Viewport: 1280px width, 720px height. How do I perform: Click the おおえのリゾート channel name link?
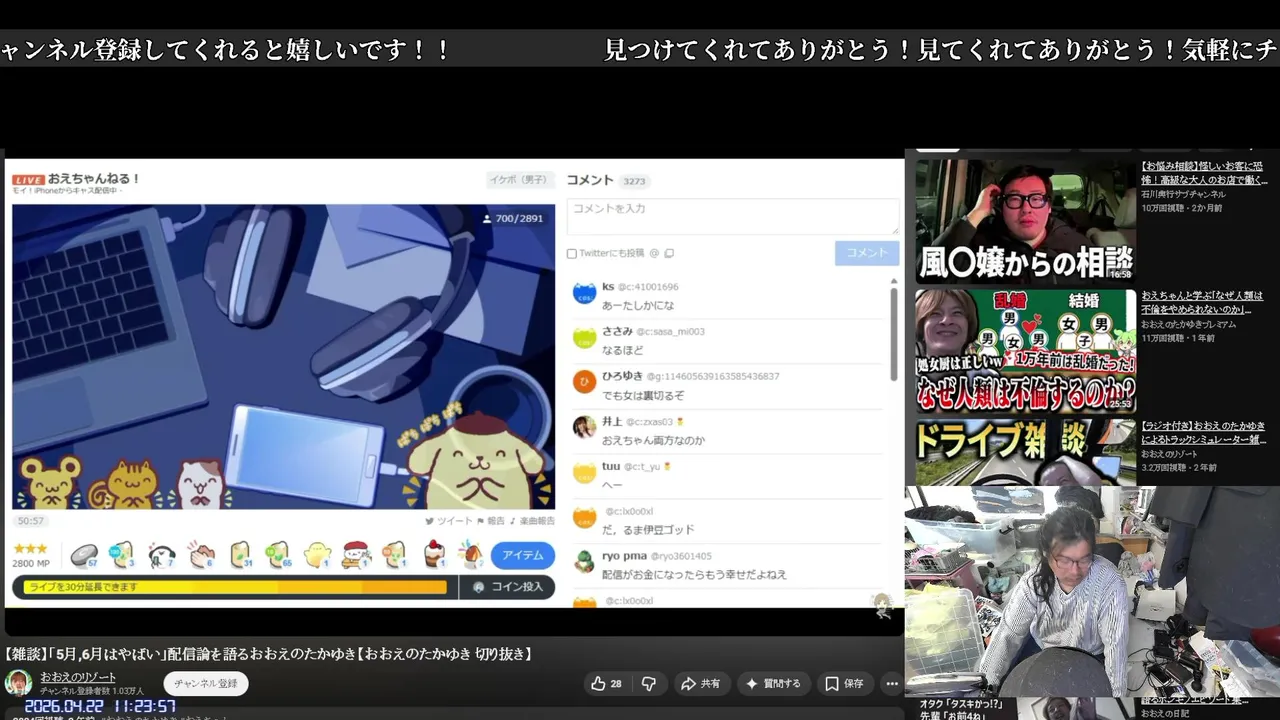[x=78, y=677]
